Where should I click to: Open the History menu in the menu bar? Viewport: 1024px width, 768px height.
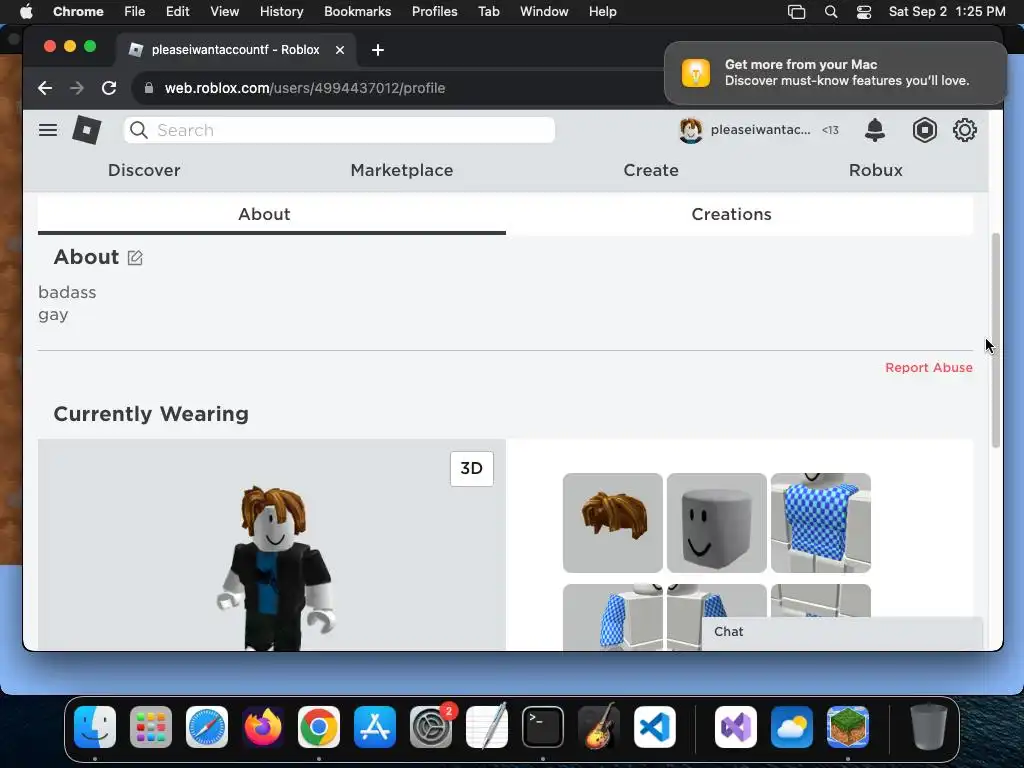click(281, 12)
